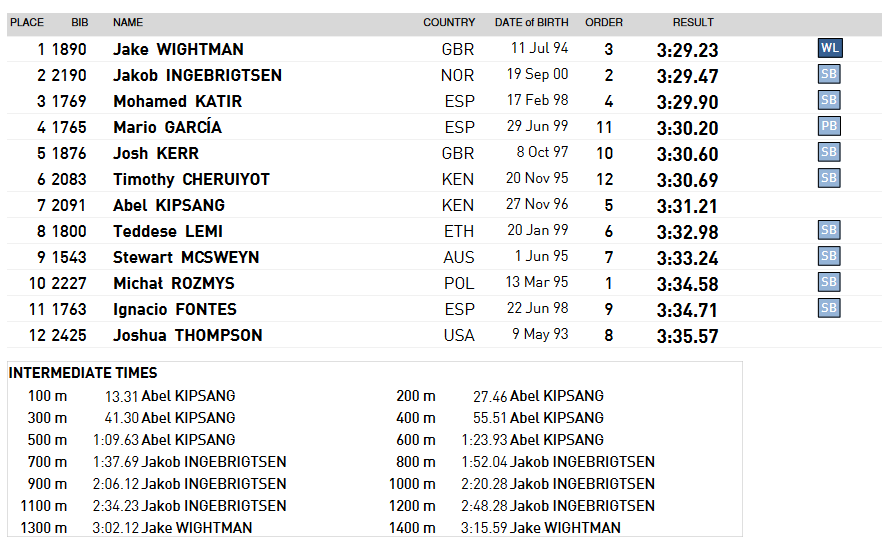
Task: Click the RESULT column header
Action: click(693, 23)
